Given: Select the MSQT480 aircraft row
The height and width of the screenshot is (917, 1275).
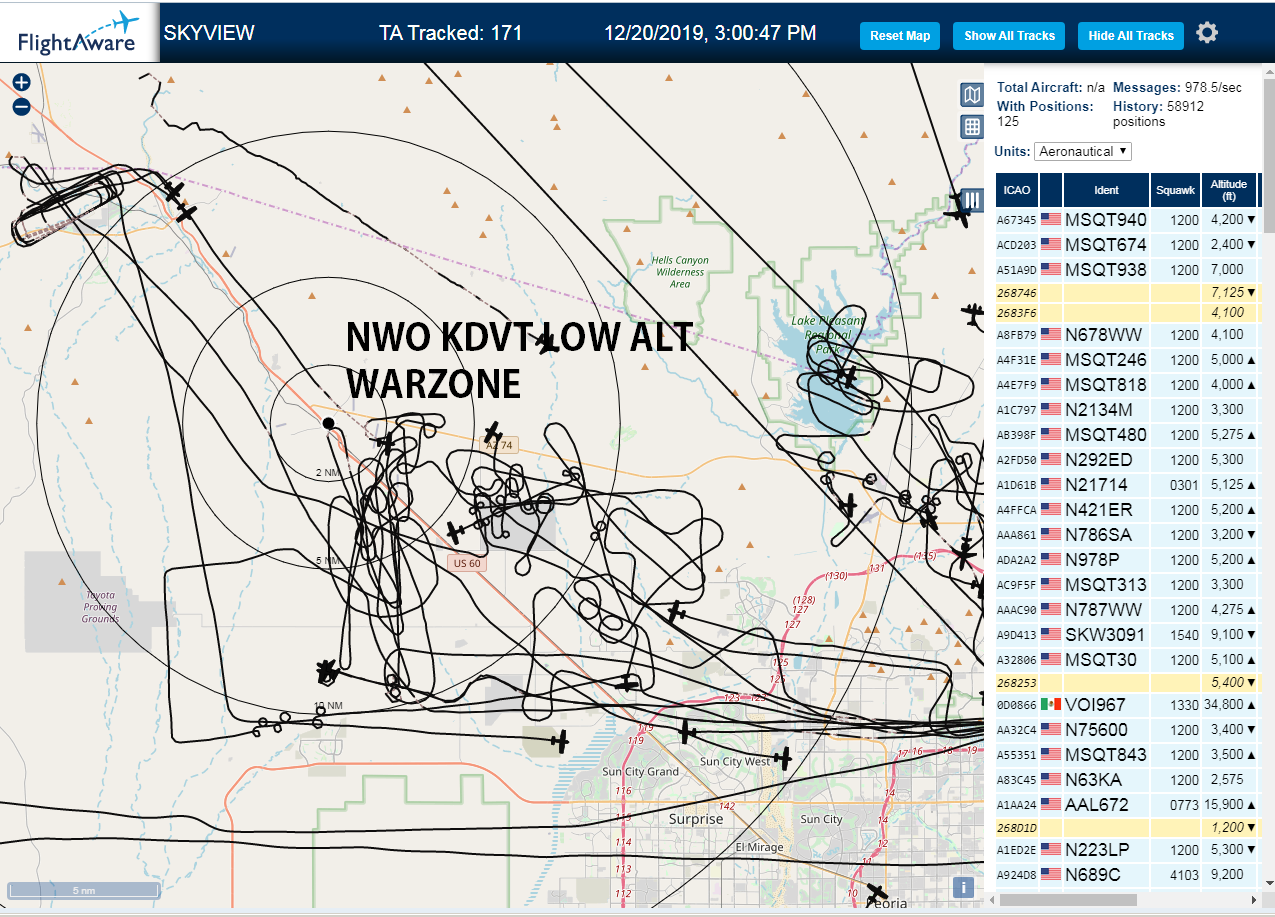Looking at the screenshot, I should click(x=1127, y=435).
